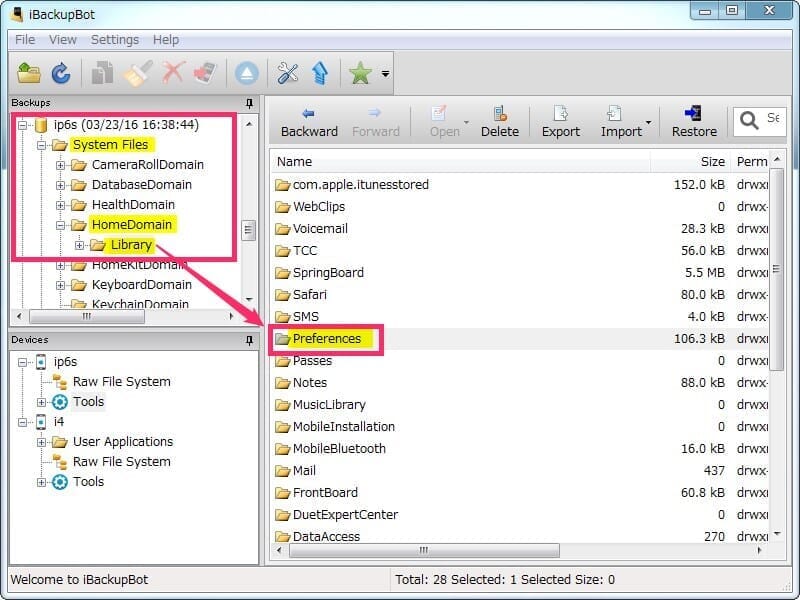Viewport: 800px width, 600px height.
Task: Click the open backup folder icon
Action: pos(30,73)
